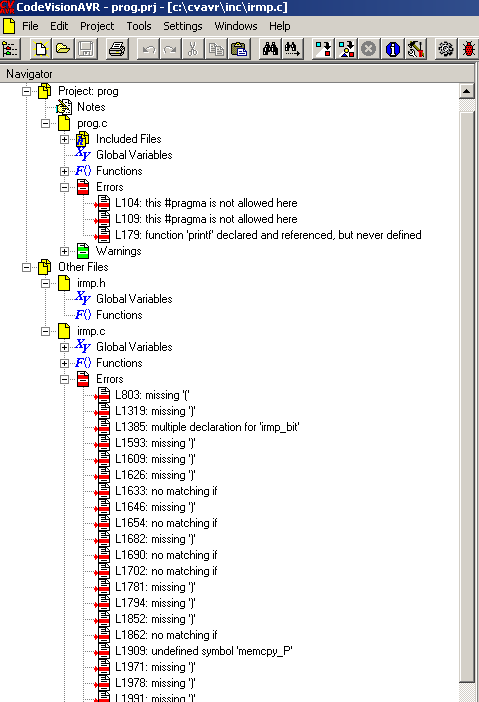Select Global Variables under prog.c

[x=134, y=155]
